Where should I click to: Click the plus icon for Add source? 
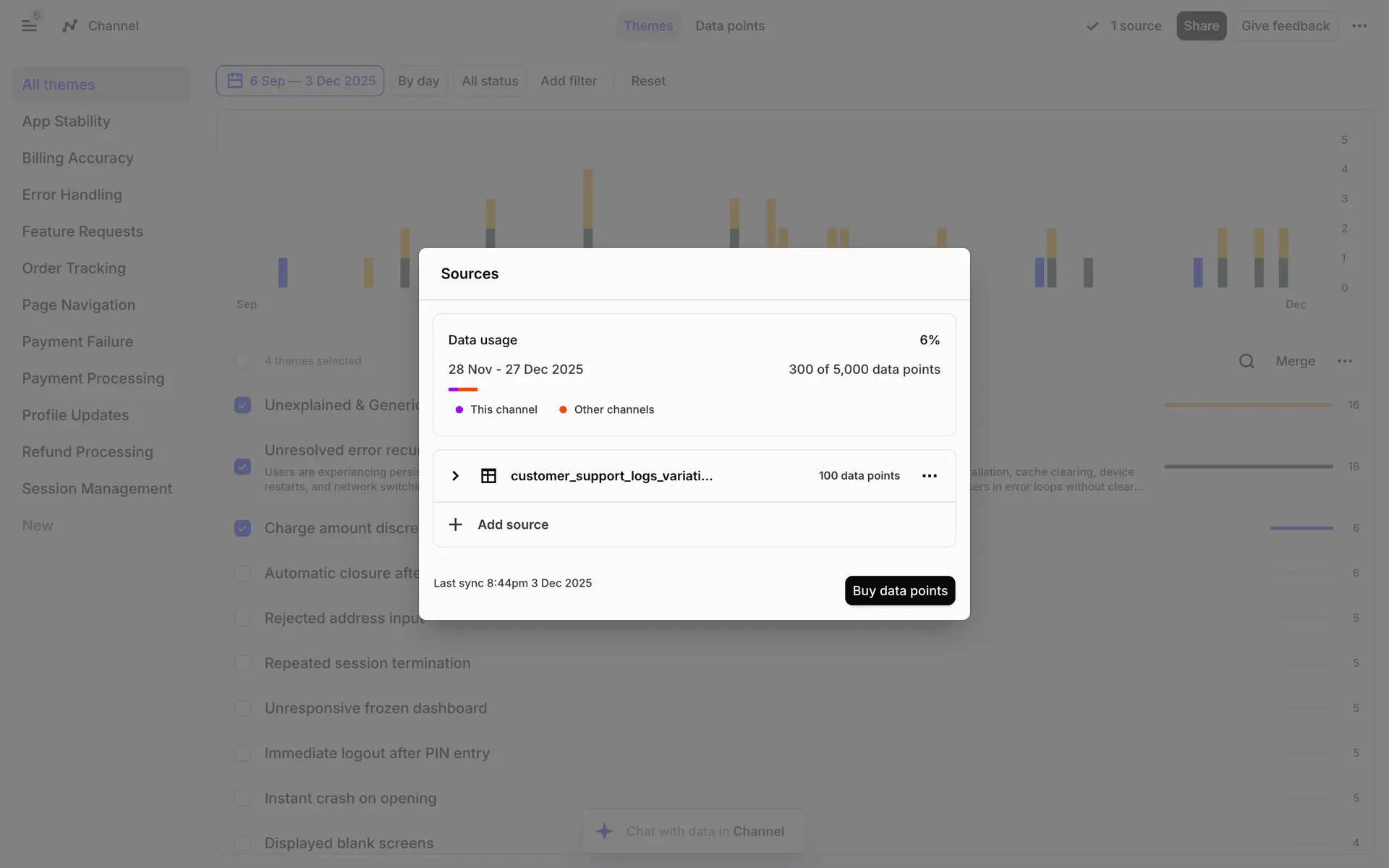pos(455,524)
